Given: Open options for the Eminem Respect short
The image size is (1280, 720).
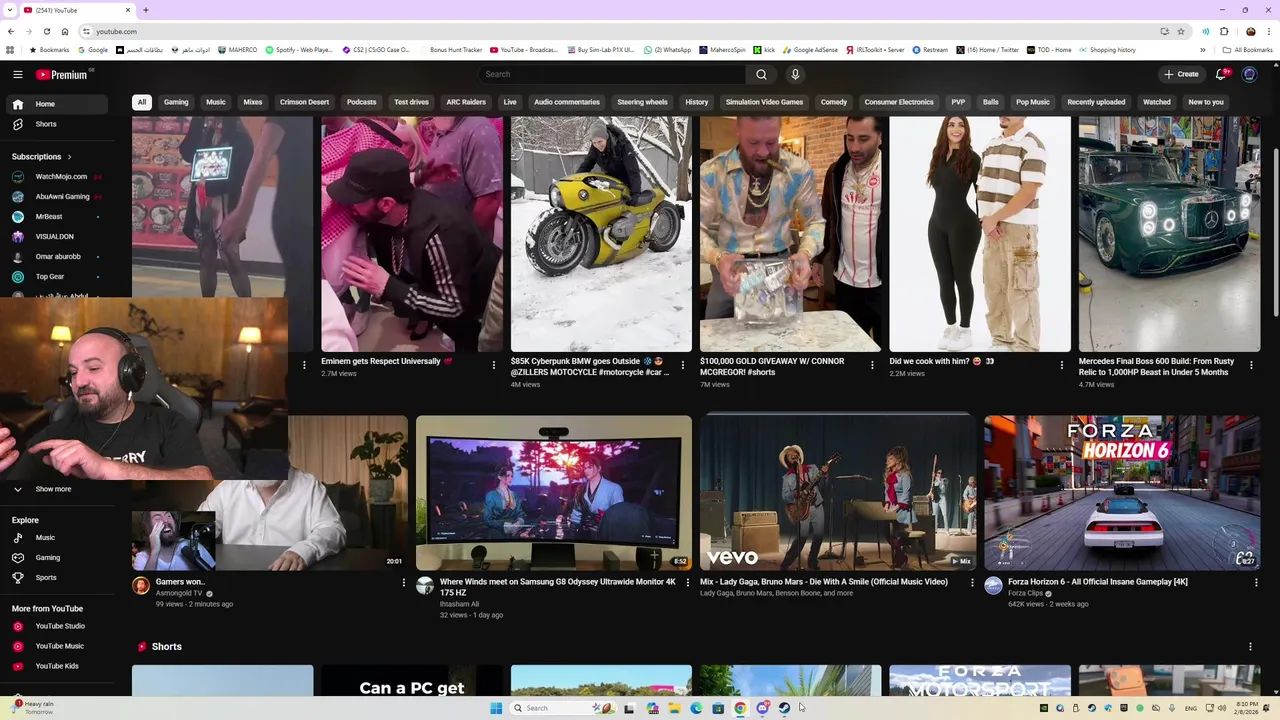Looking at the screenshot, I should pos(493,365).
